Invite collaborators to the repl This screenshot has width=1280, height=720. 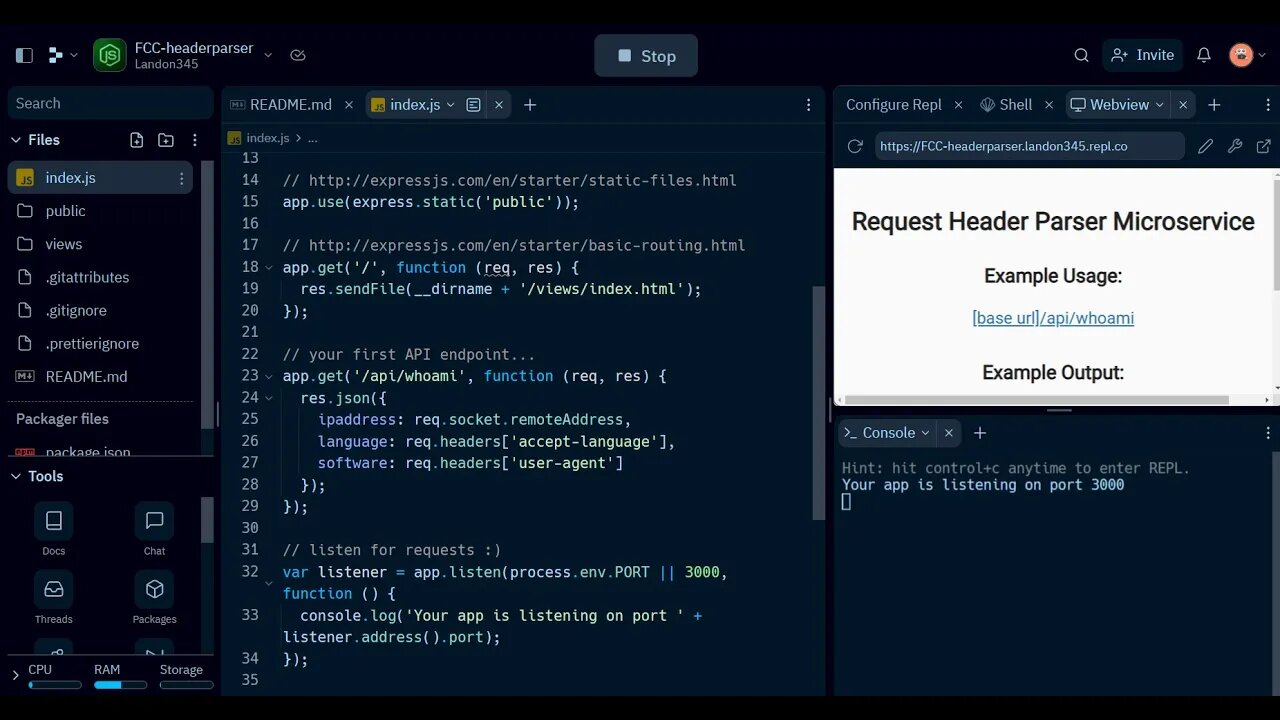coord(1142,55)
